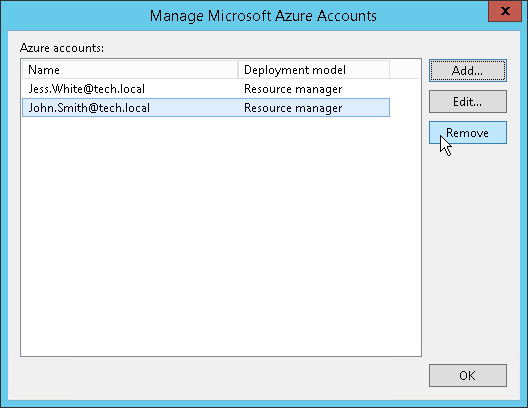Click Resource manager cell for John.Smith
The image size is (528, 408).
click(293, 108)
